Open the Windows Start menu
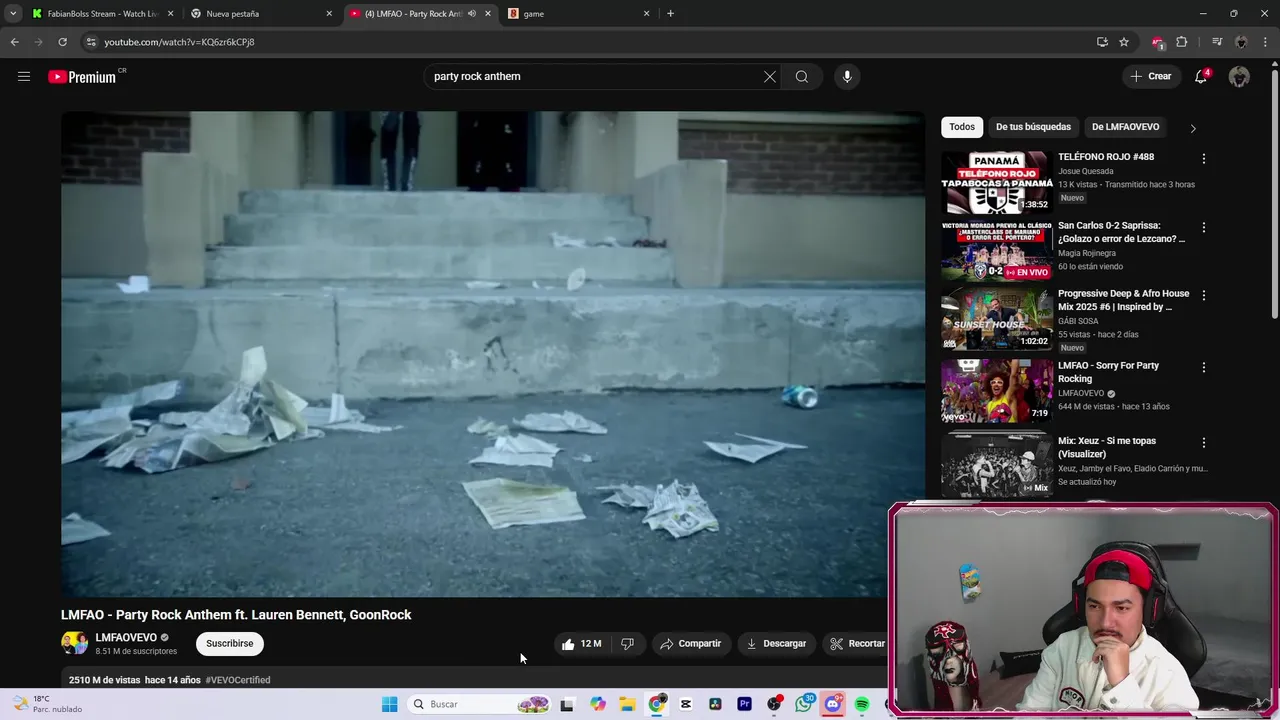1280x720 pixels. [389, 705]
